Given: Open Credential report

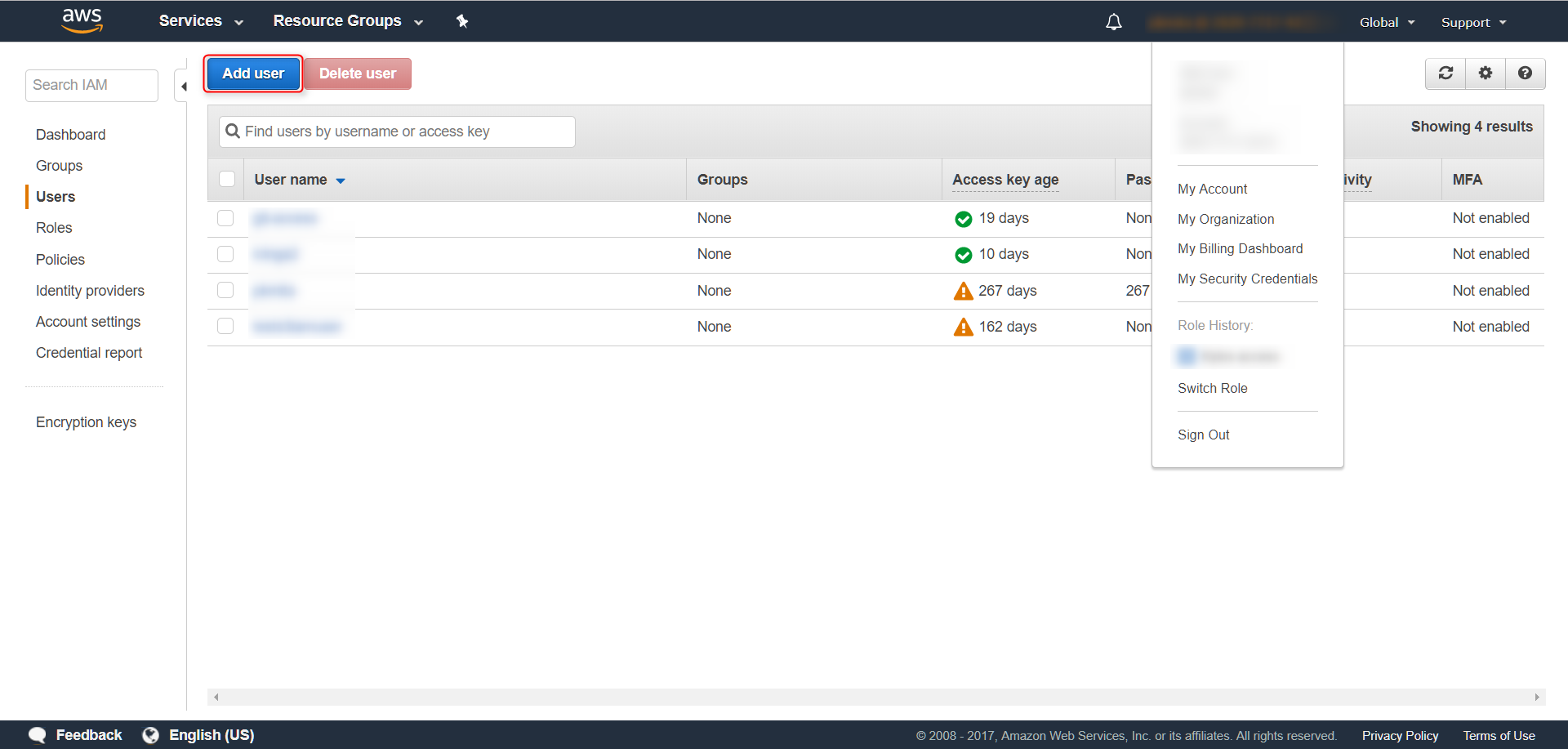Looking at the screenshot, I should click(89, 353).
